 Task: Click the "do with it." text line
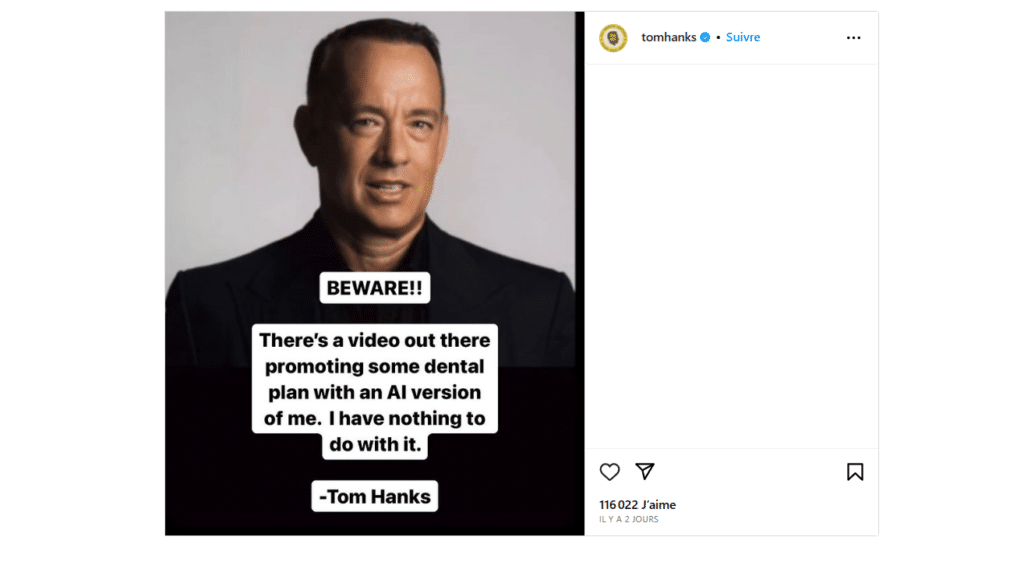point(375,445)
